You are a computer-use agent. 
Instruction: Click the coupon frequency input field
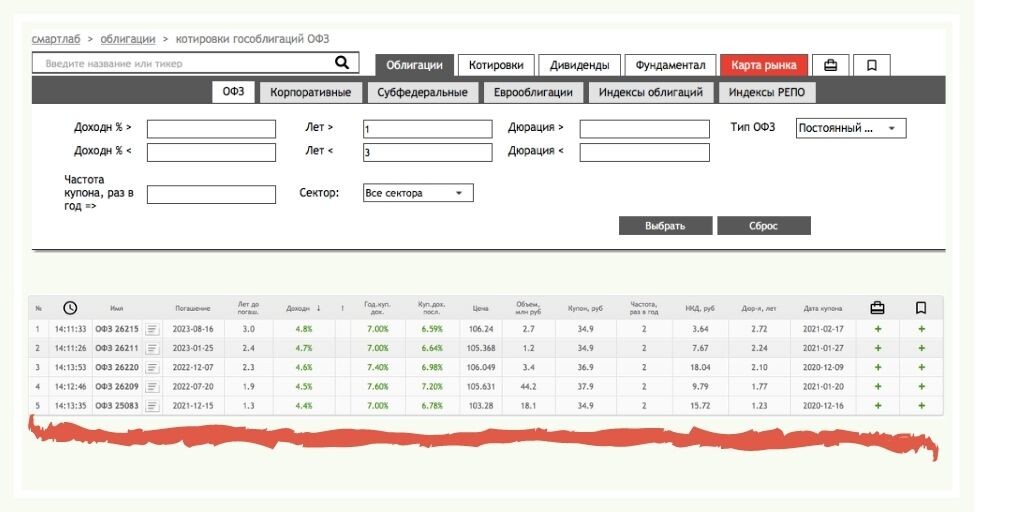211,195
